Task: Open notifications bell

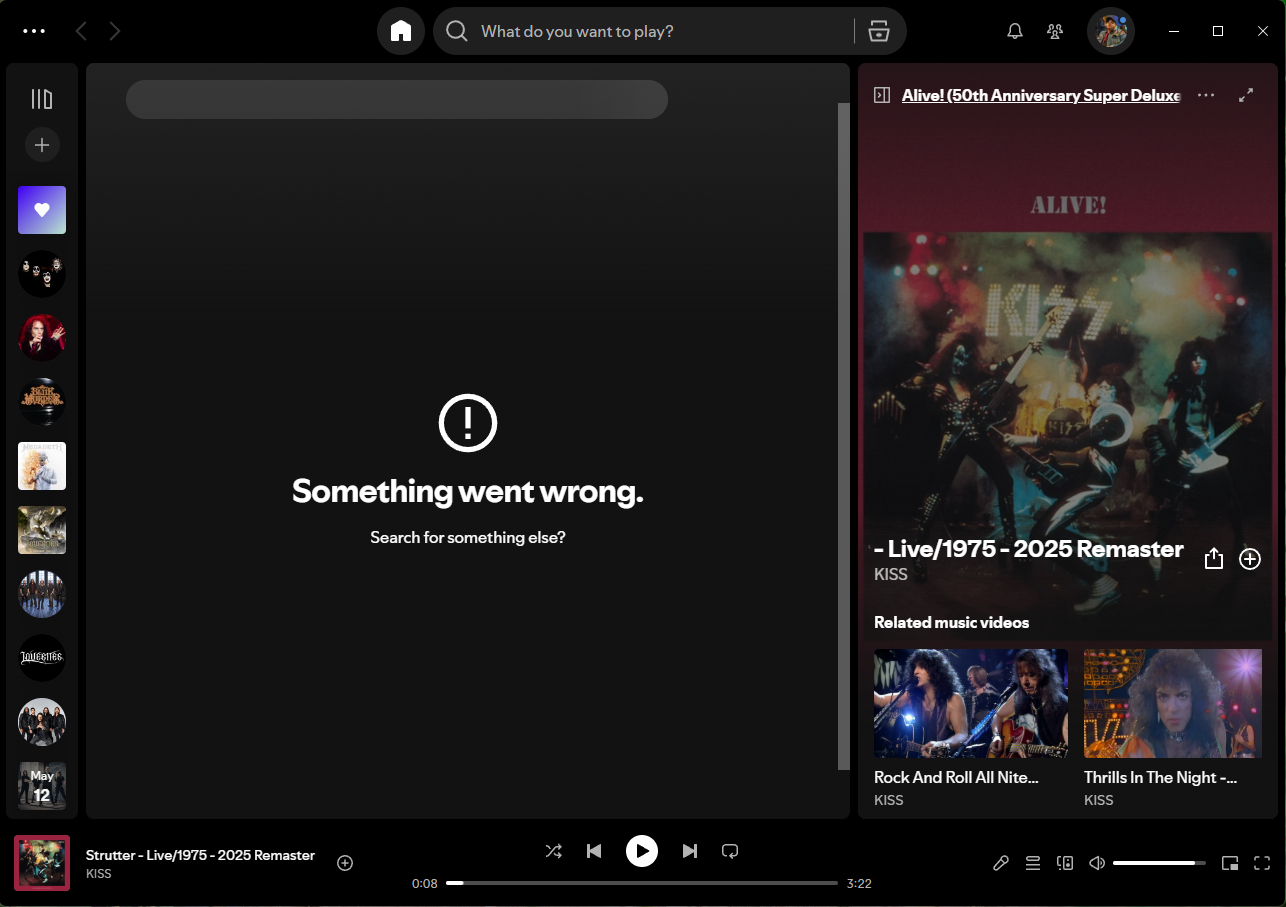Action: click(1014, 31)
